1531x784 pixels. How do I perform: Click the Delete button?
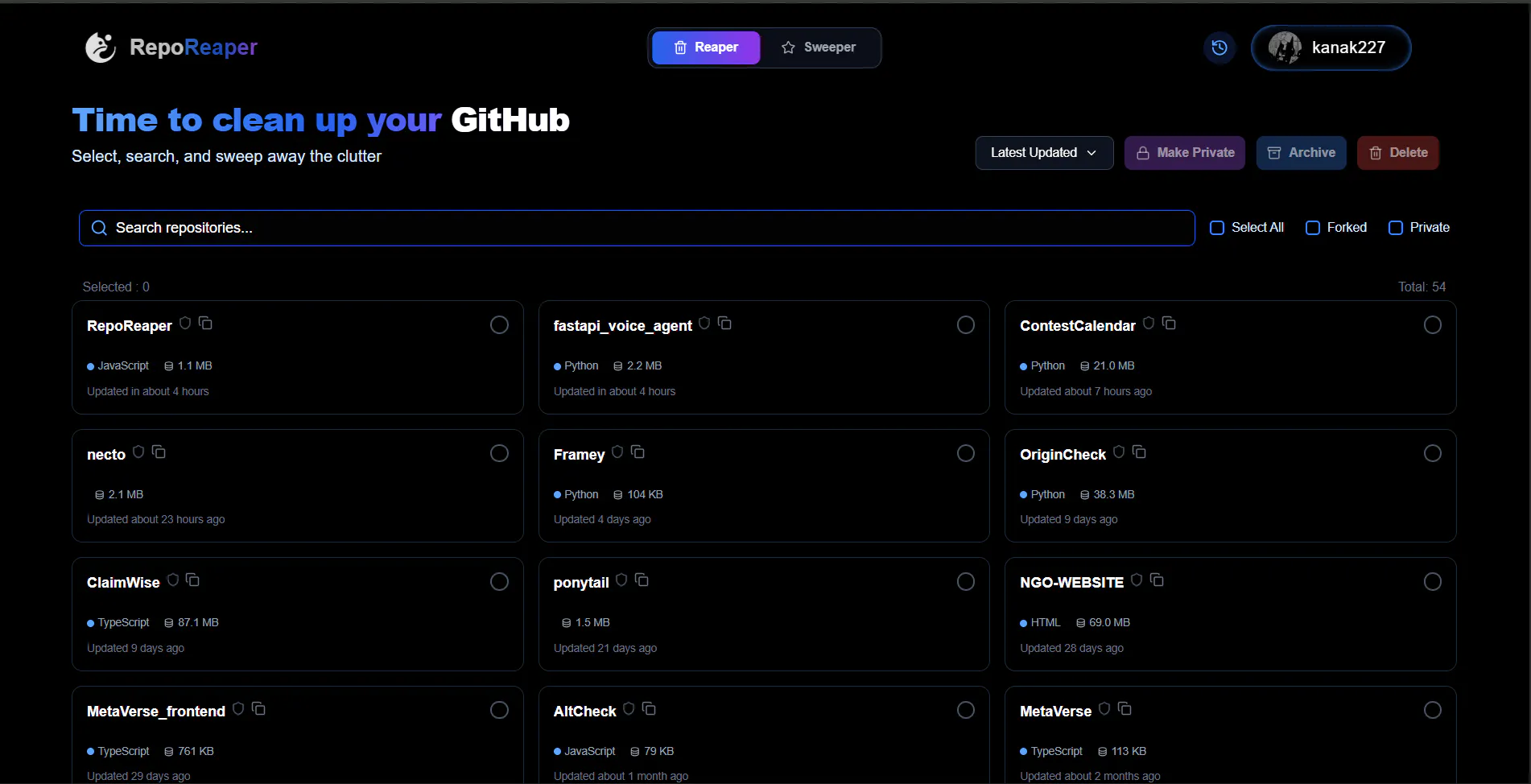coord(1398,153)
